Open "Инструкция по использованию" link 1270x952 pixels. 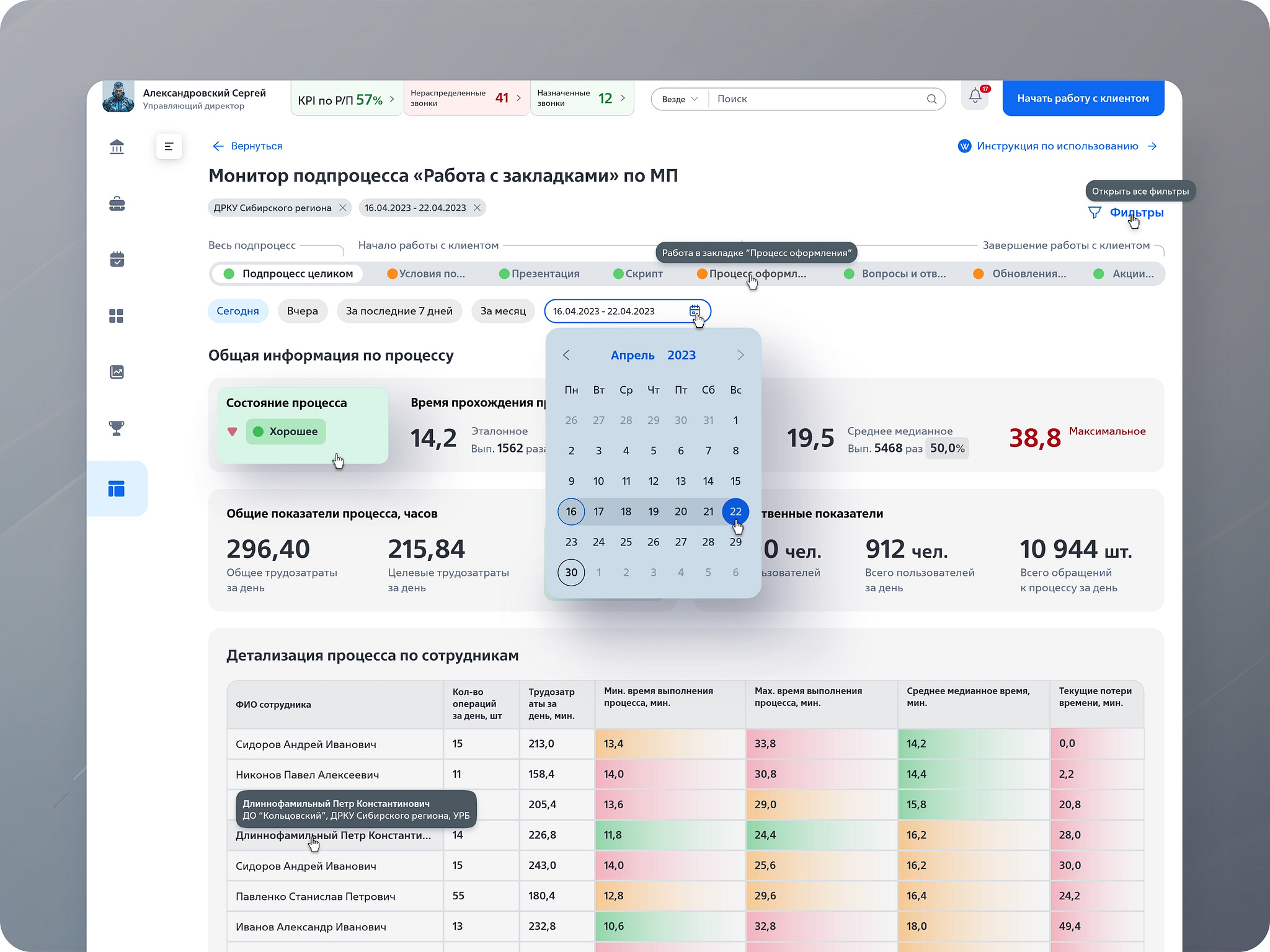tap(1057, 146)
